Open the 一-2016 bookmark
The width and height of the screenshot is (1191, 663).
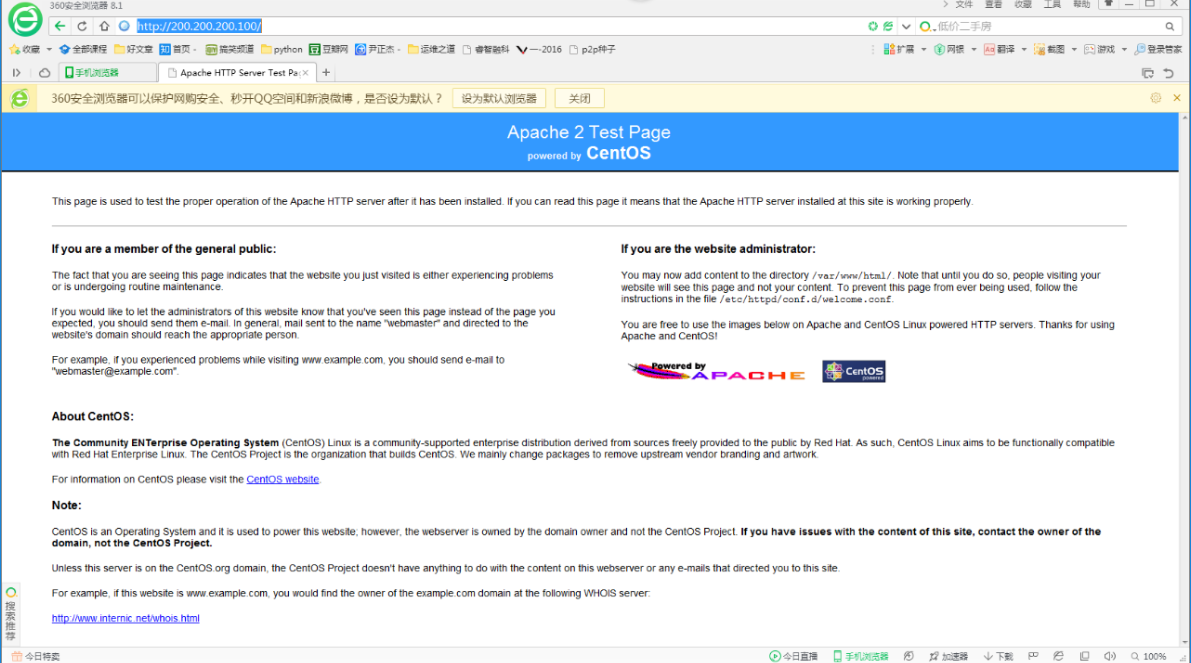click(539, 49)
